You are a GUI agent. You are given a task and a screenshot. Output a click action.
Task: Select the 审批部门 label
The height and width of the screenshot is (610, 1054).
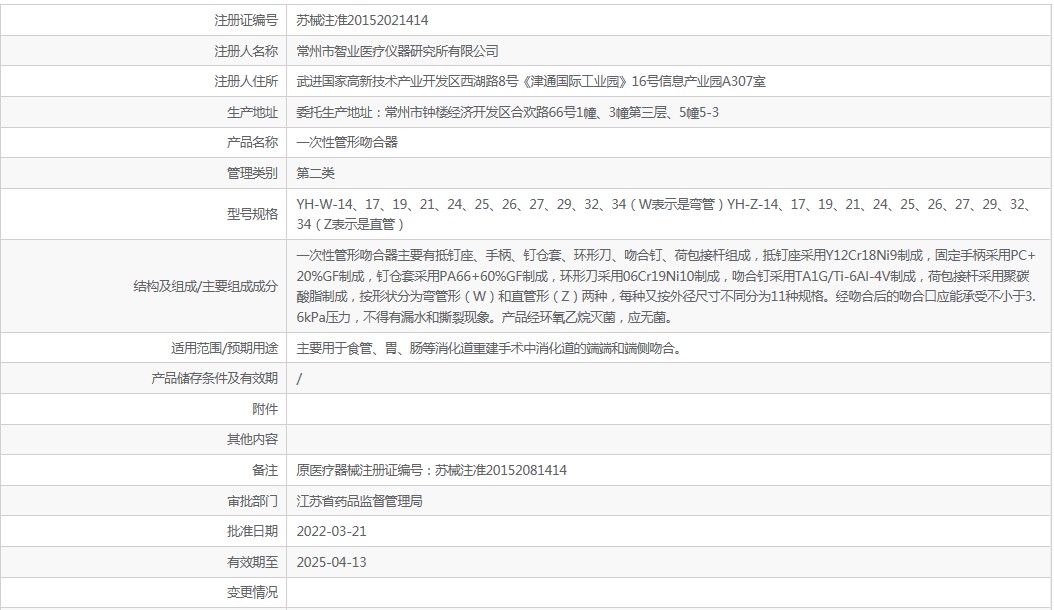coord(252,502)
